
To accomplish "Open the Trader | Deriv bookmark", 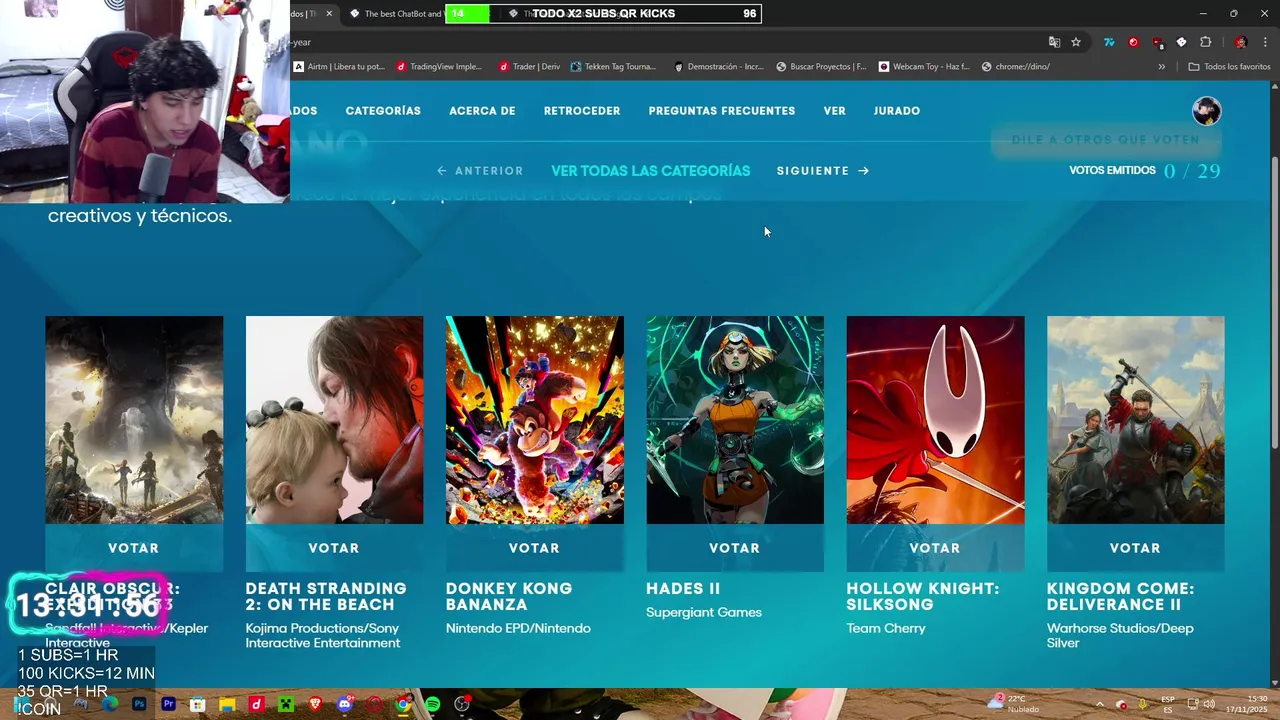I will (529, 67).
